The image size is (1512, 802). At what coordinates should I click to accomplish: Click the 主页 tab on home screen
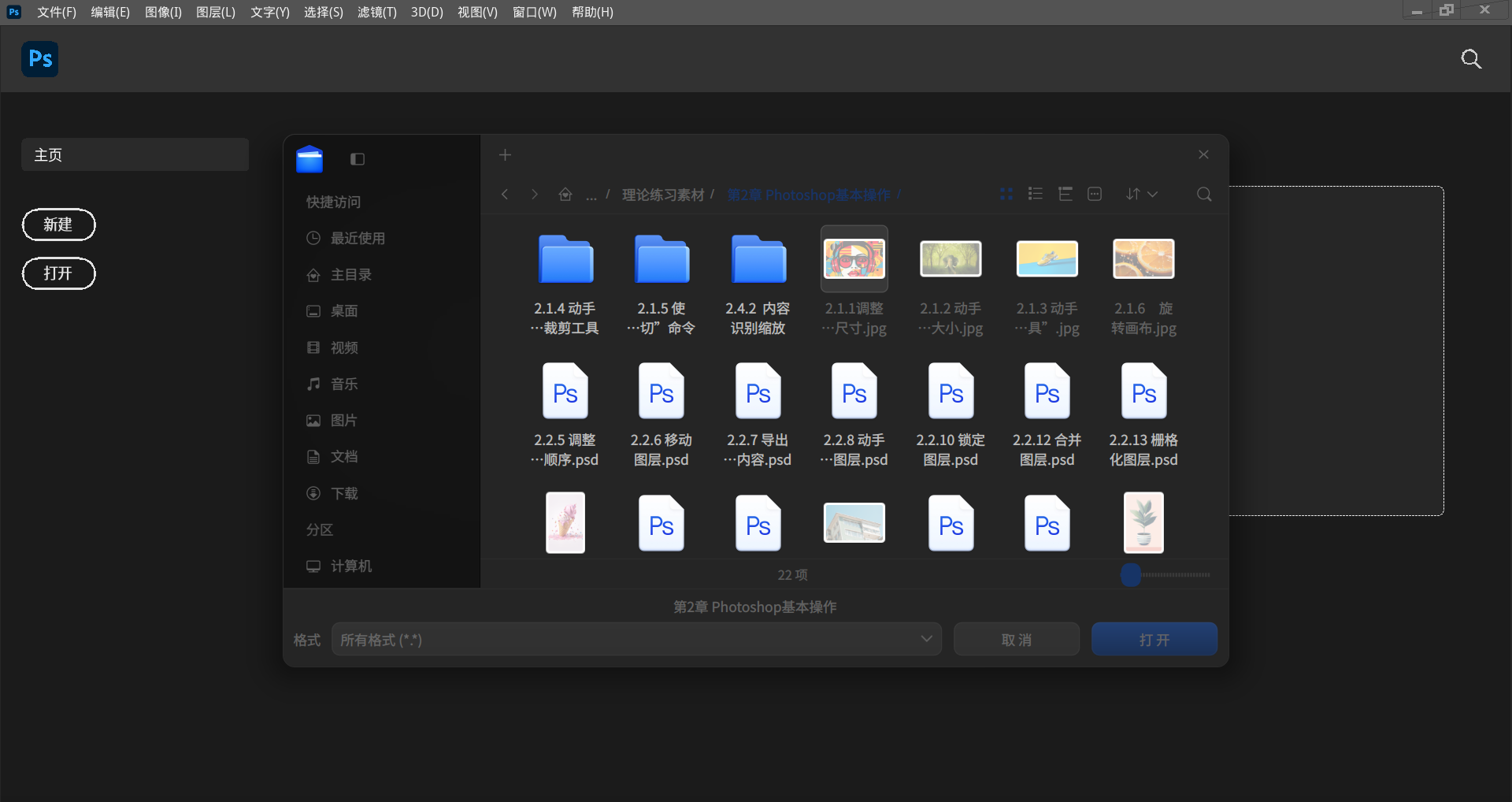(x=135, y=154)
